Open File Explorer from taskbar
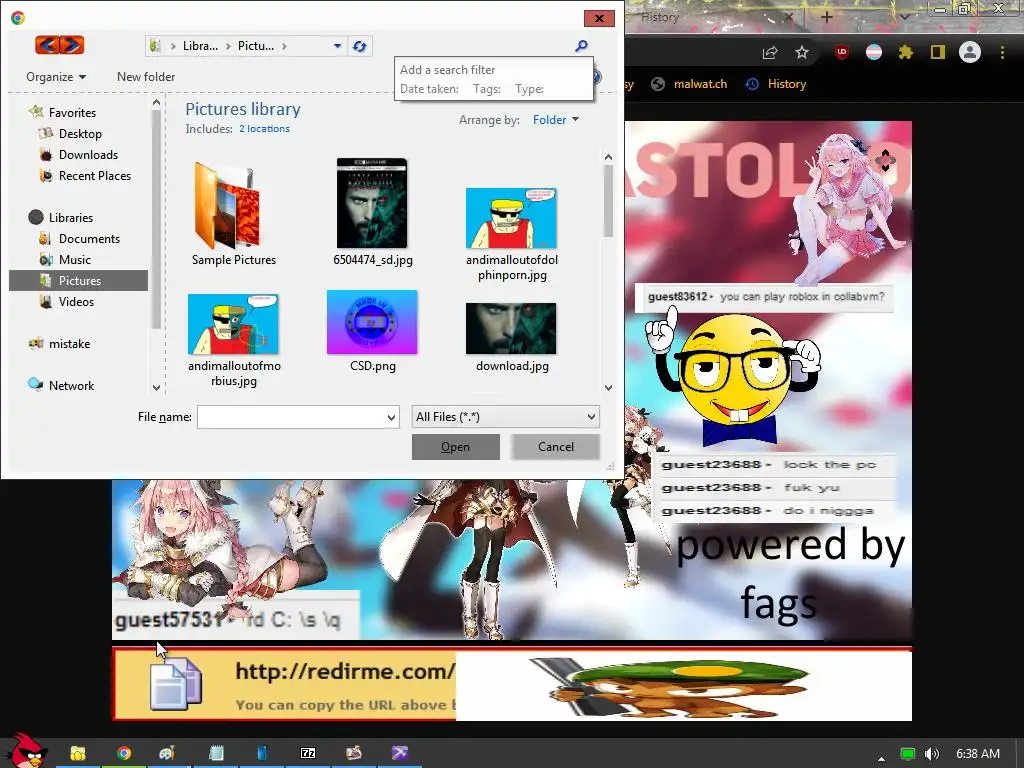1024x768 pixels. click(x=78, y=753)
